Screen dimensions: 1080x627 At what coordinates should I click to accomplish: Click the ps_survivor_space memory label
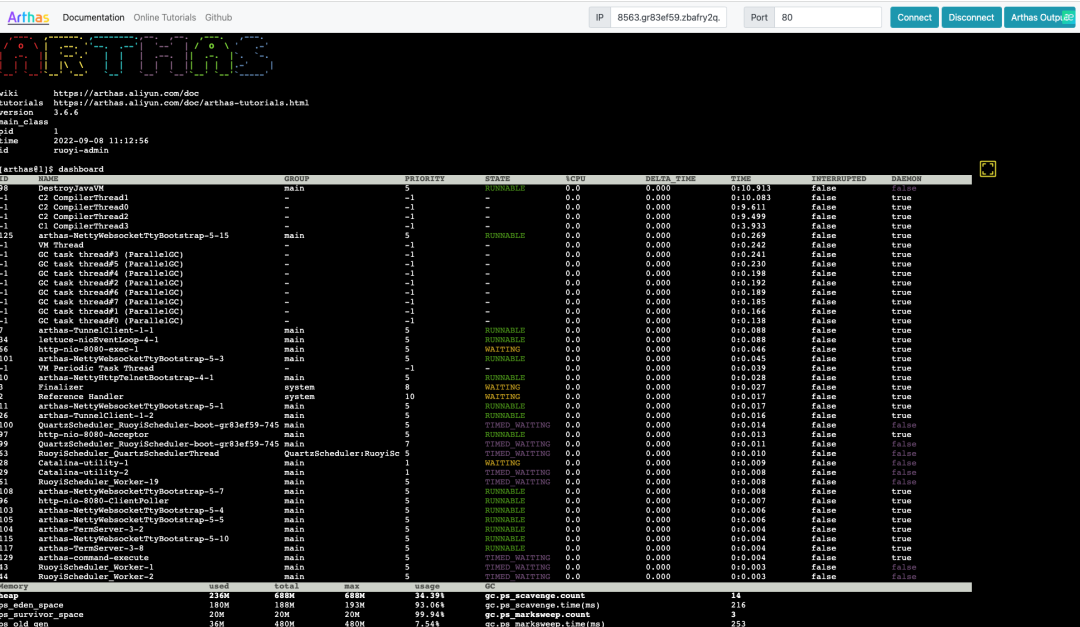41,615
